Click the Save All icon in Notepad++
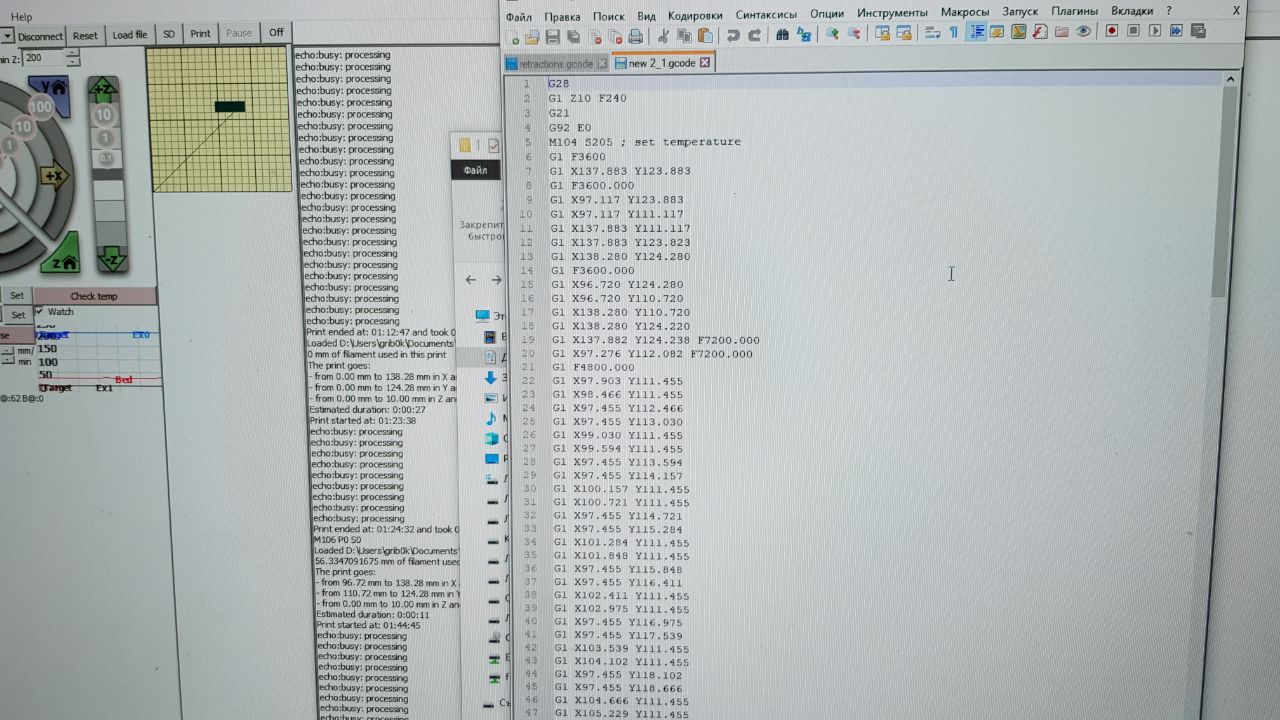This screenshot has height=720, width=1280. click(x=573, y=36)
